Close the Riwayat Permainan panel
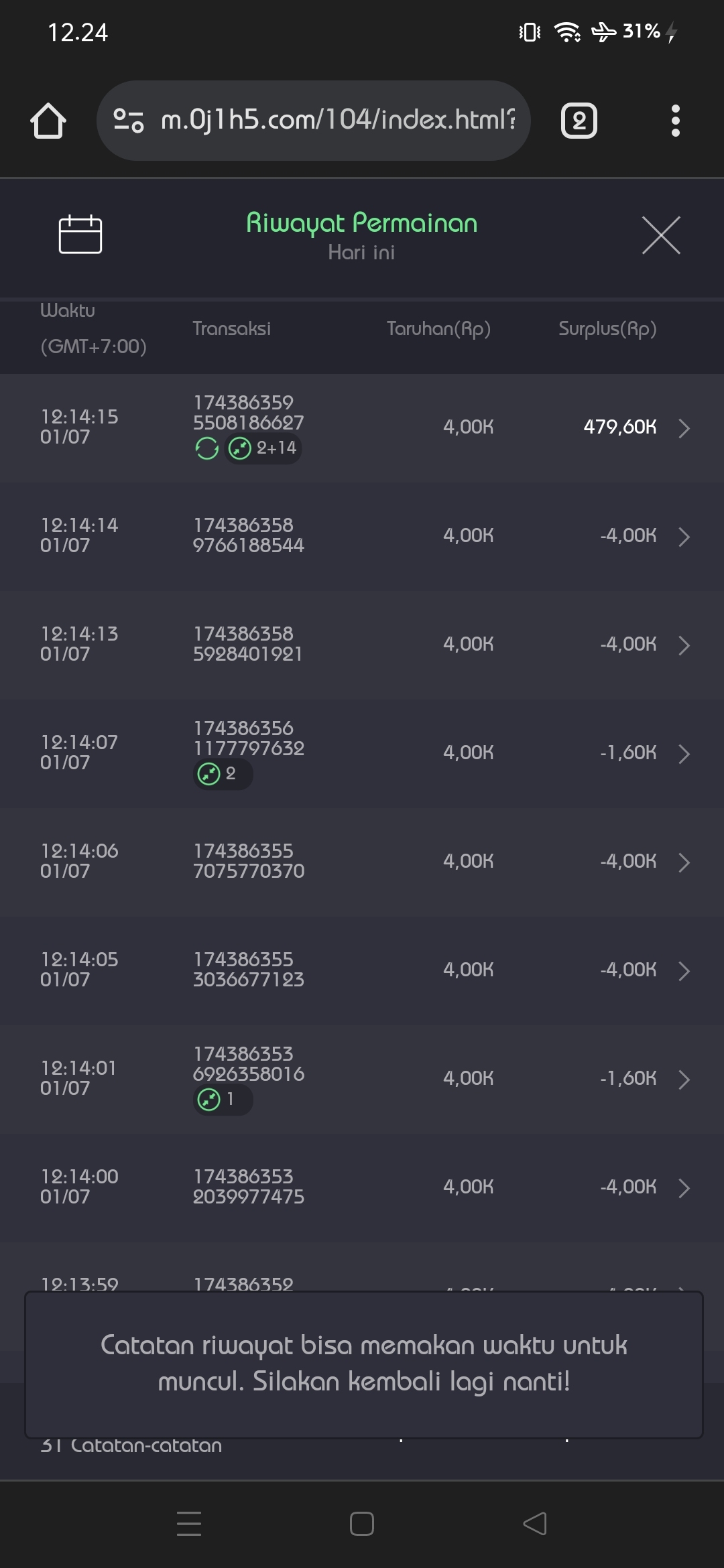The image size is (724, 1568). 661,235
